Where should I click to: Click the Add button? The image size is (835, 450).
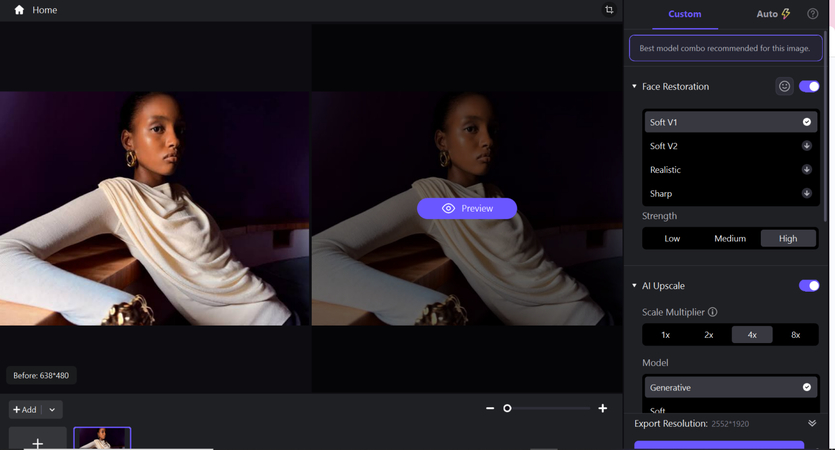click(x=25, y=410)
